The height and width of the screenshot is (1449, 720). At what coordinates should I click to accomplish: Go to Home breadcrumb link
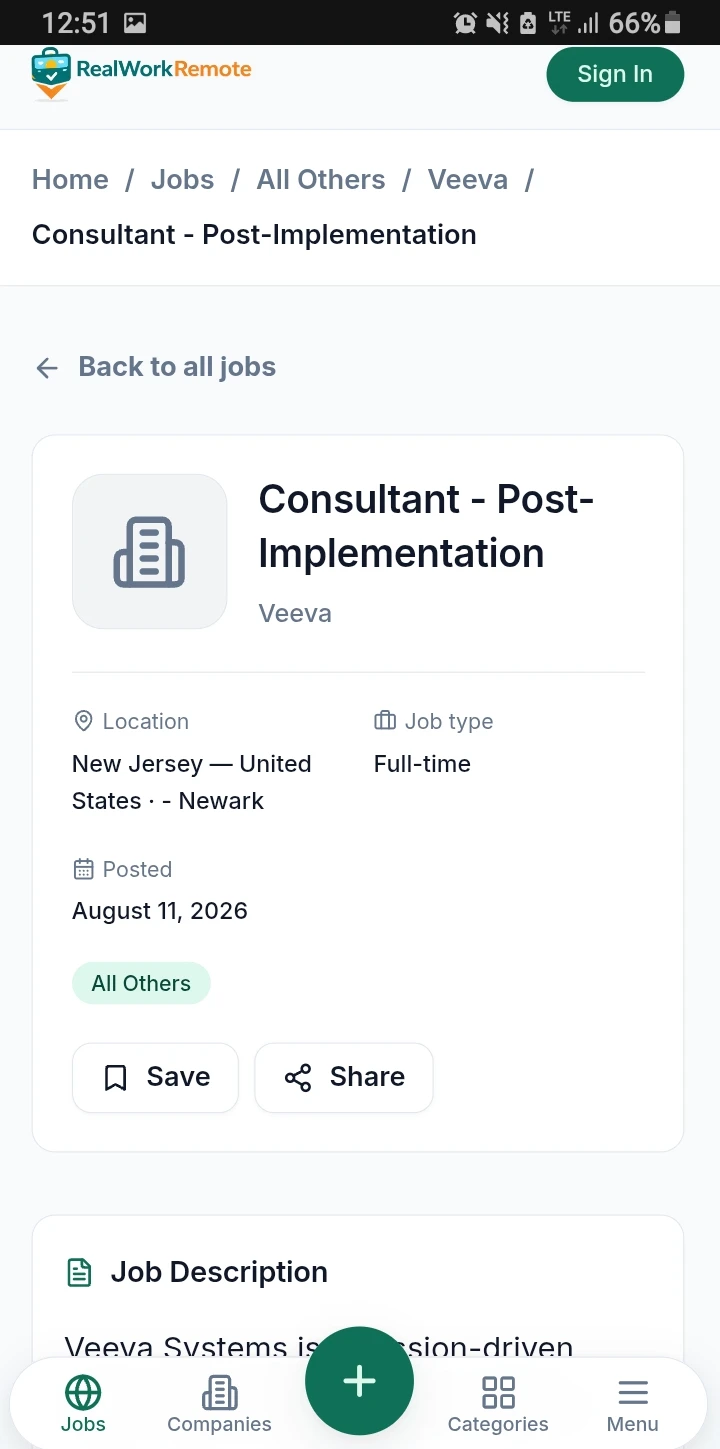point(70,180)
